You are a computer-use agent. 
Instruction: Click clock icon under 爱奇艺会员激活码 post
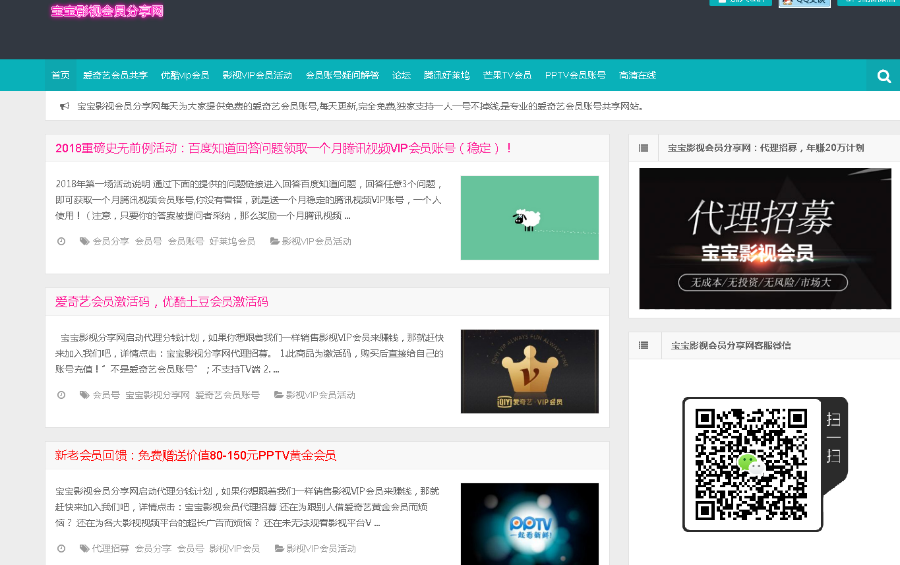click(61, 395)
